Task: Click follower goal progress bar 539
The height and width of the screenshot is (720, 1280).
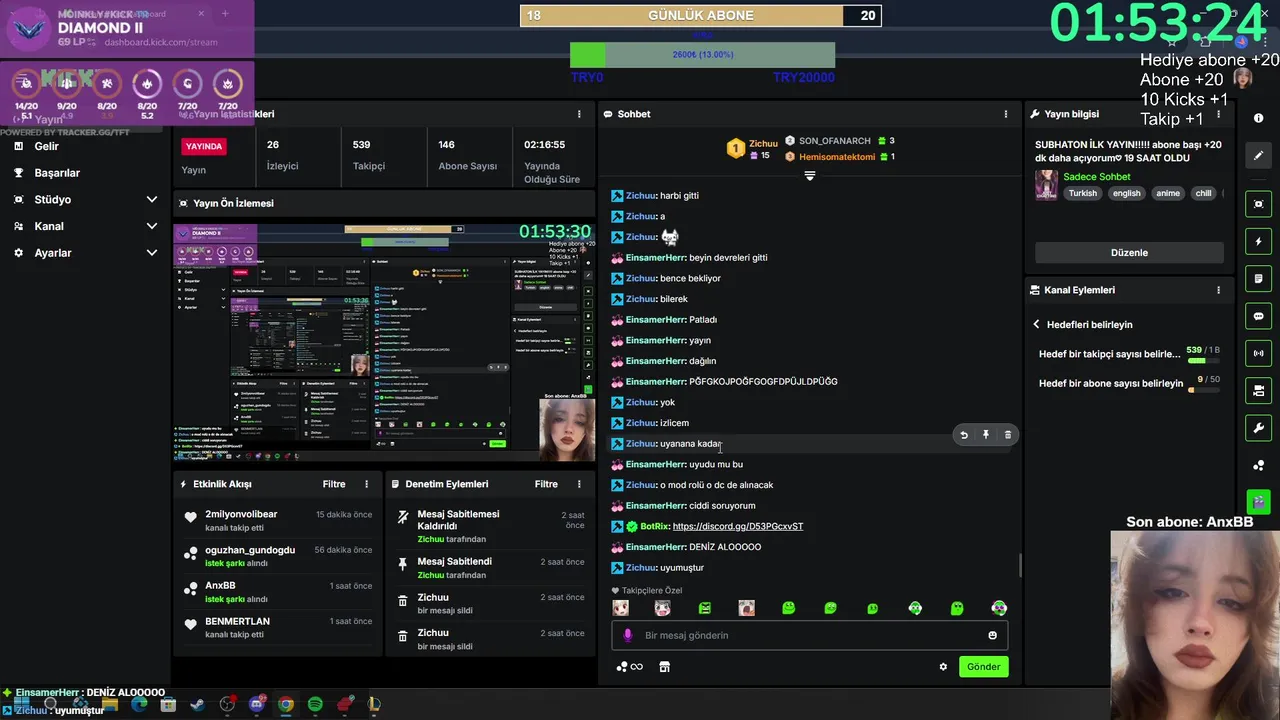Action: (x=1203, y=360)
